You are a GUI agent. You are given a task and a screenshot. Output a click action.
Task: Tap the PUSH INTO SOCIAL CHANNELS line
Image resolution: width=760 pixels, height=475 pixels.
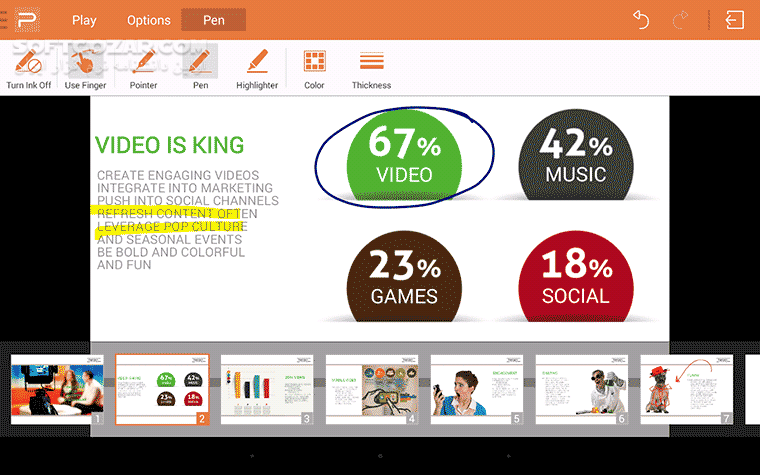(188, 201)
